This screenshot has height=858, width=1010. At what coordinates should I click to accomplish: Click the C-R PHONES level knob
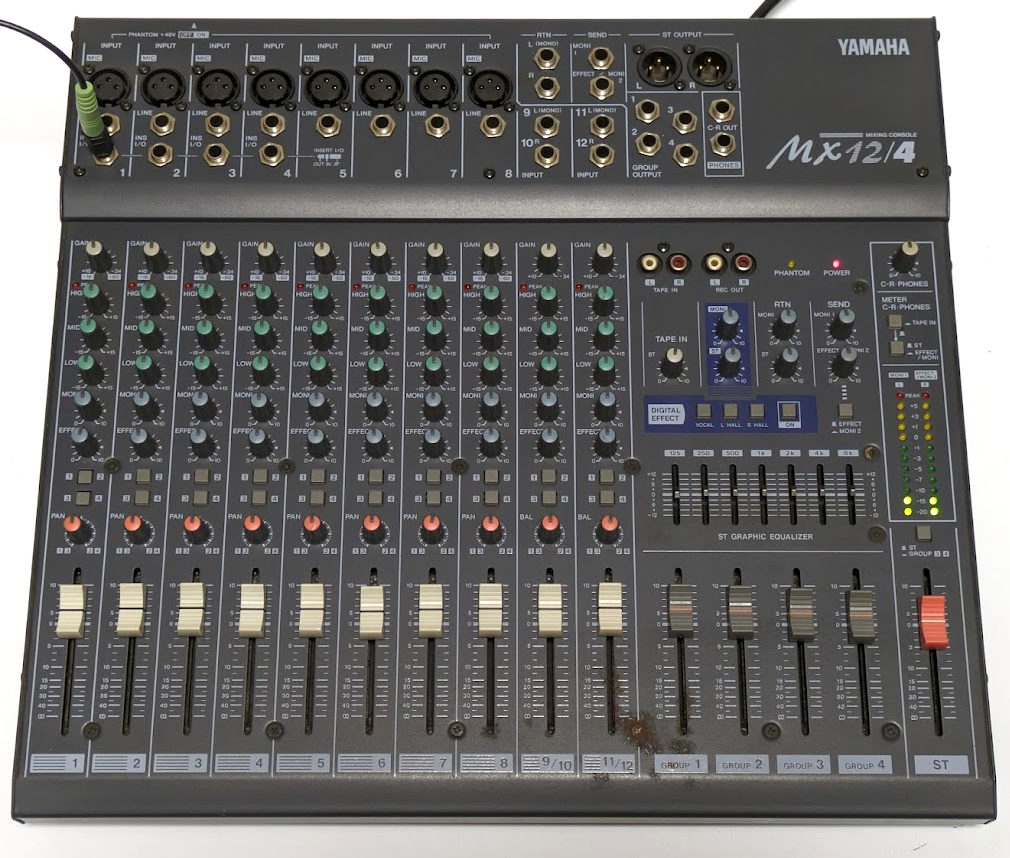coord(906,256)
